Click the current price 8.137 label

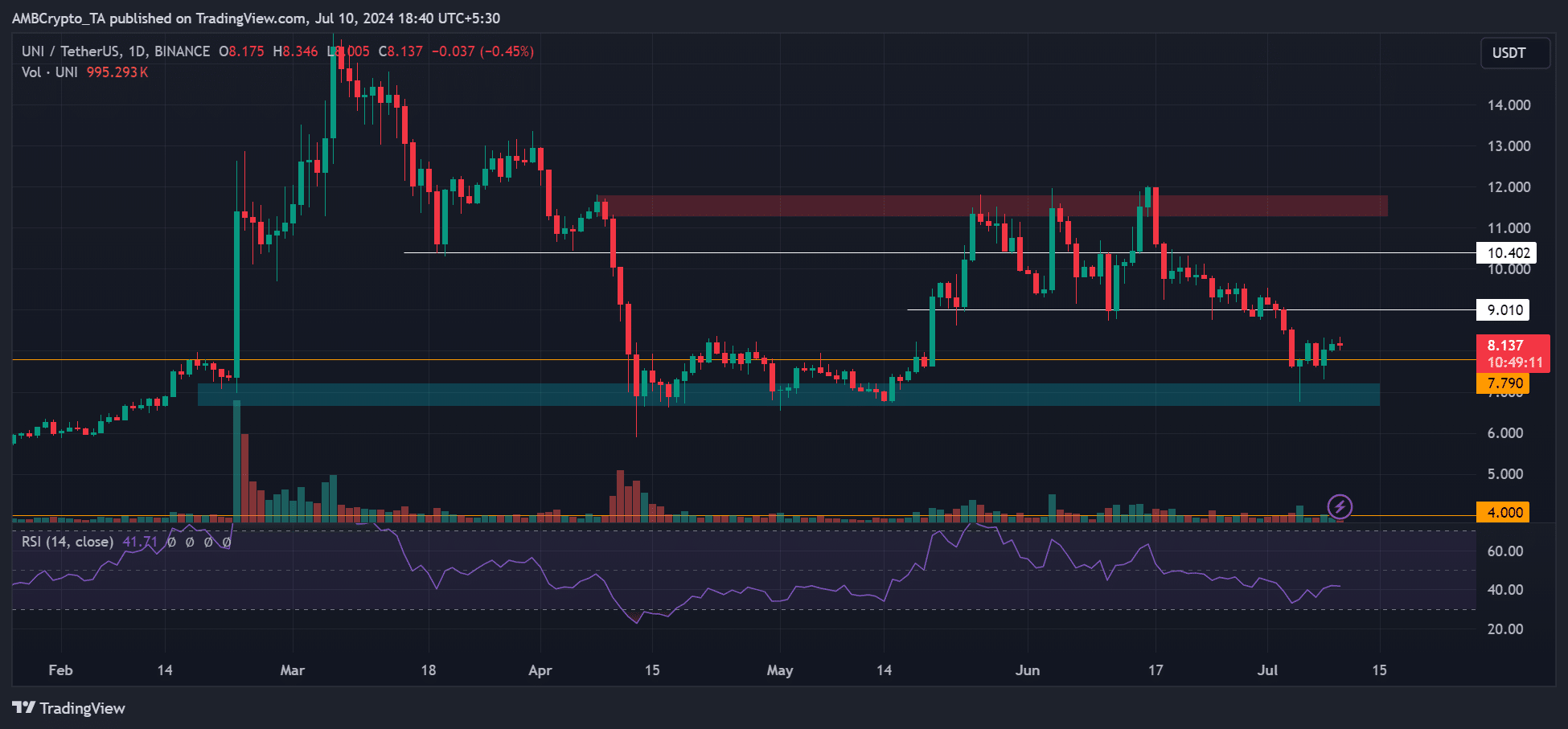1513,354
